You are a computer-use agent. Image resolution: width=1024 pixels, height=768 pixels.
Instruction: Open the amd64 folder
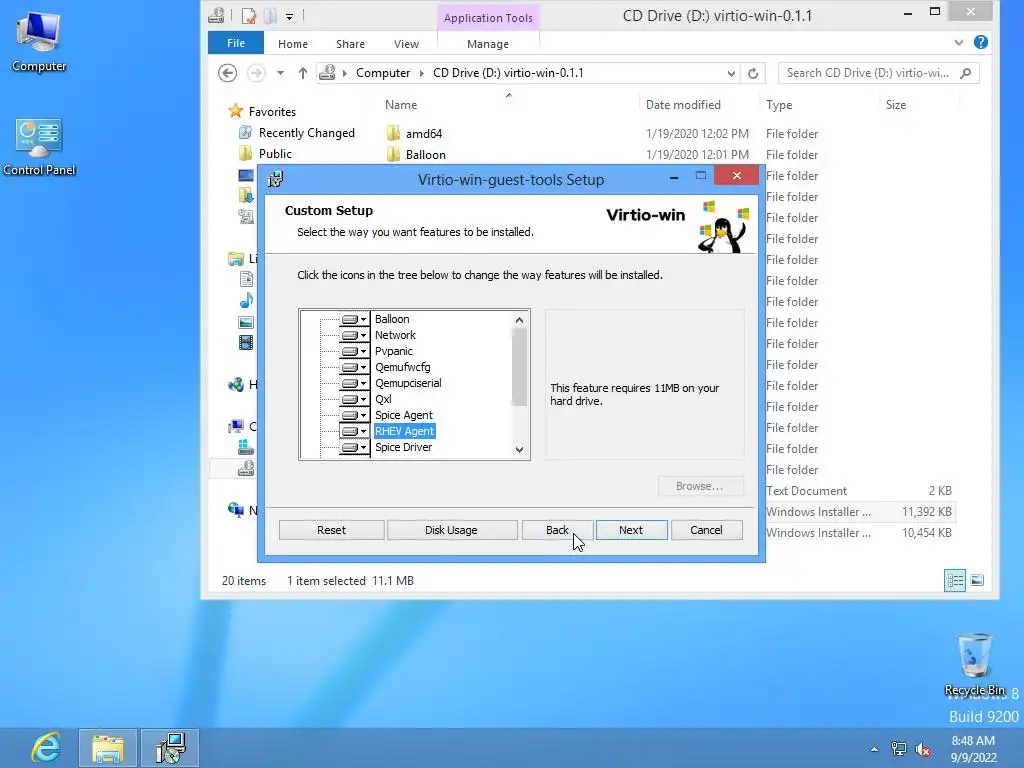pyautogui.click(x=424, y=134)
